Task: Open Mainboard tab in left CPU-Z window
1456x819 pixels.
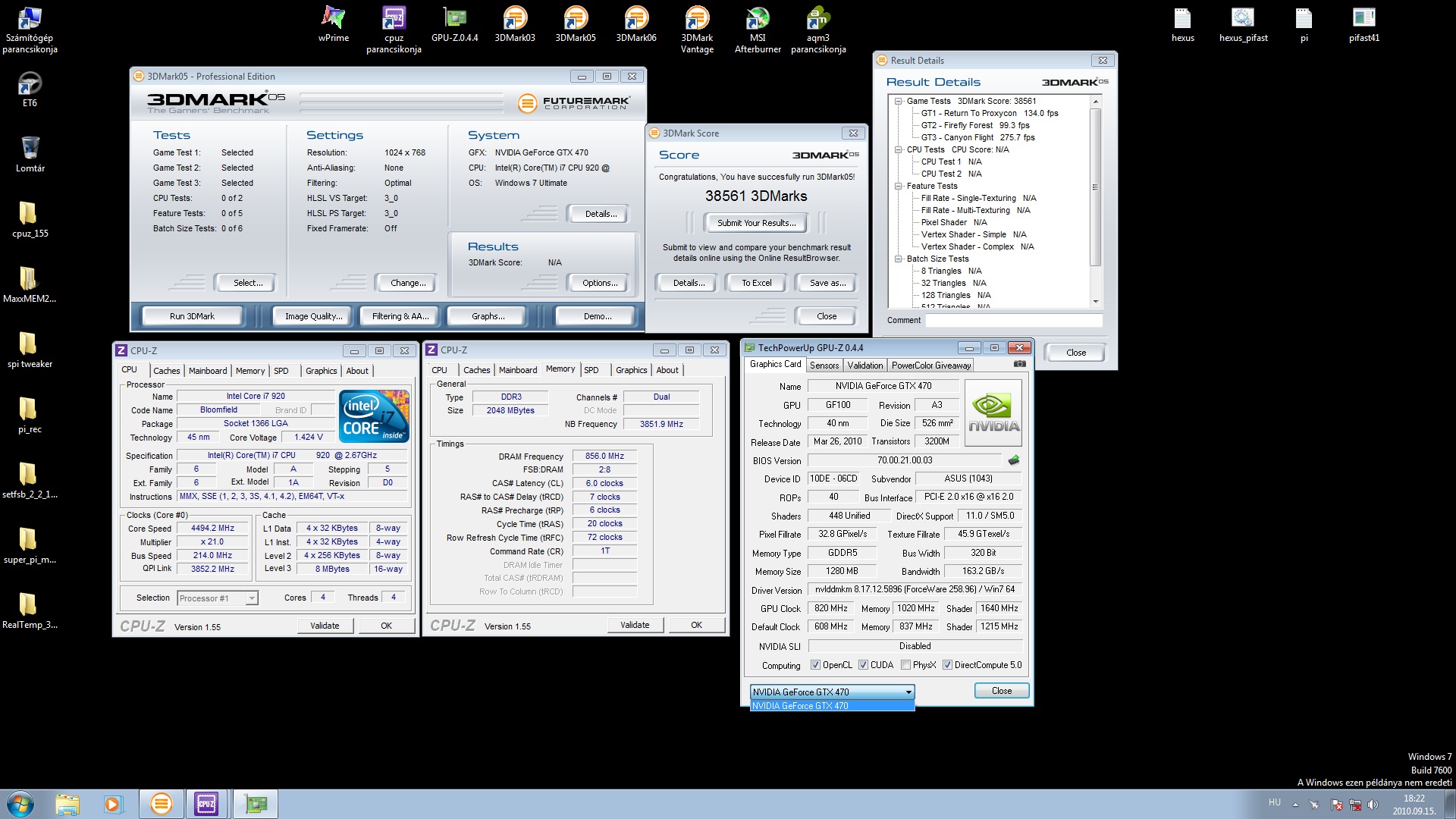Action: coord(208,371)
